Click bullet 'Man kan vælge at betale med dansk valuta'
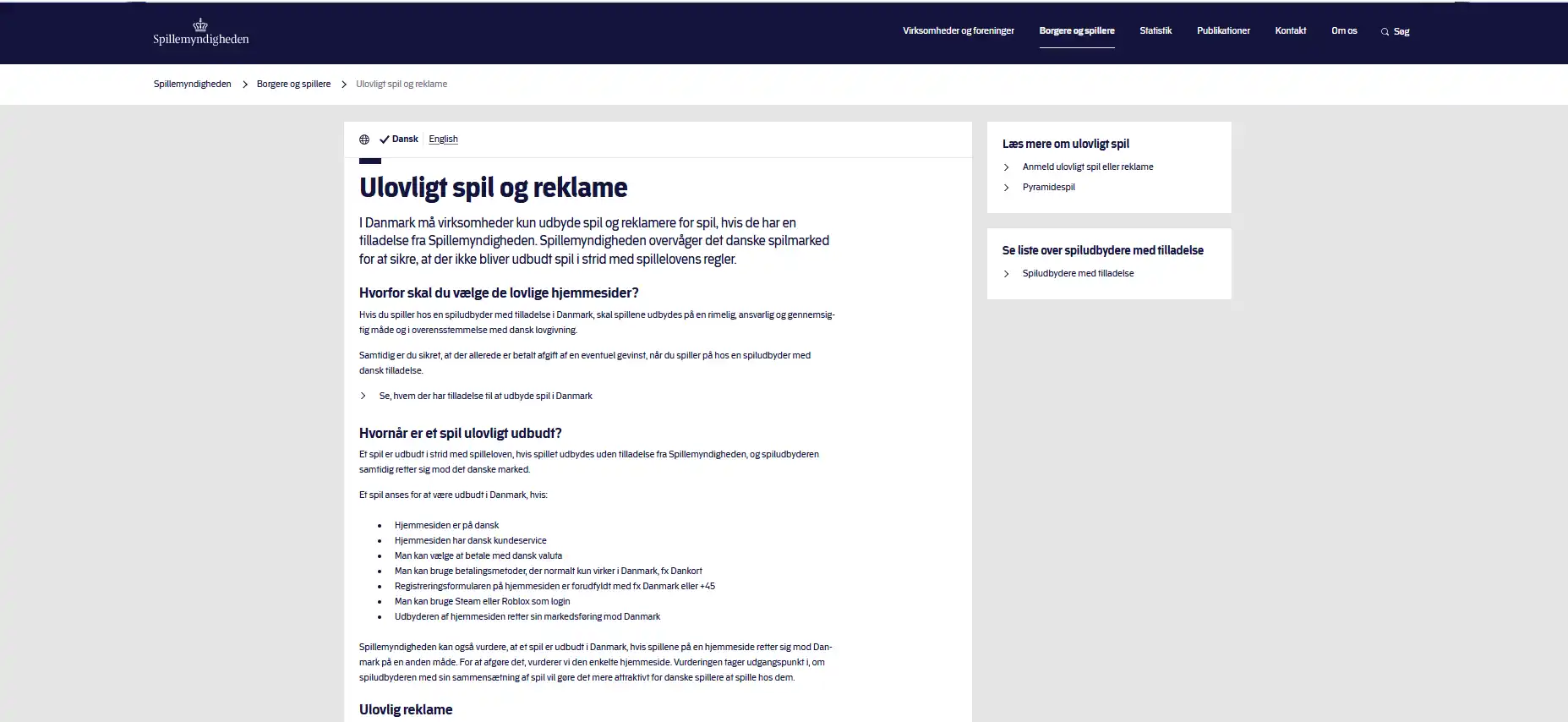Screen dimensions: 1568x722 click(478, 556)
